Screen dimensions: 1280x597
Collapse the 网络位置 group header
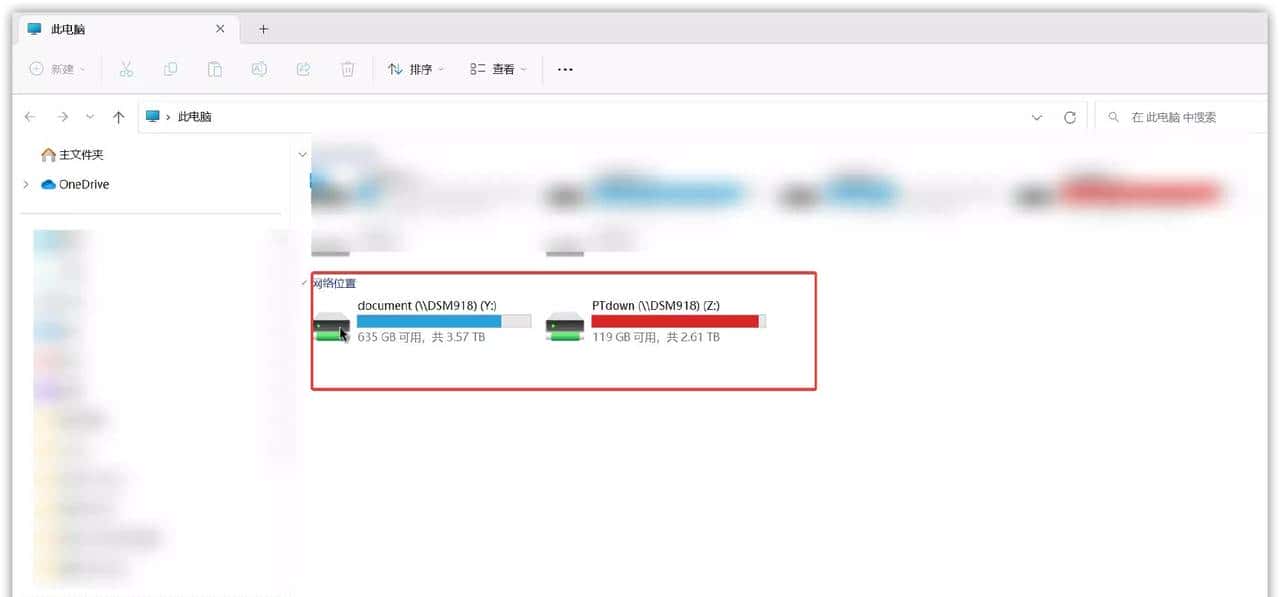[x=304, y=284]
